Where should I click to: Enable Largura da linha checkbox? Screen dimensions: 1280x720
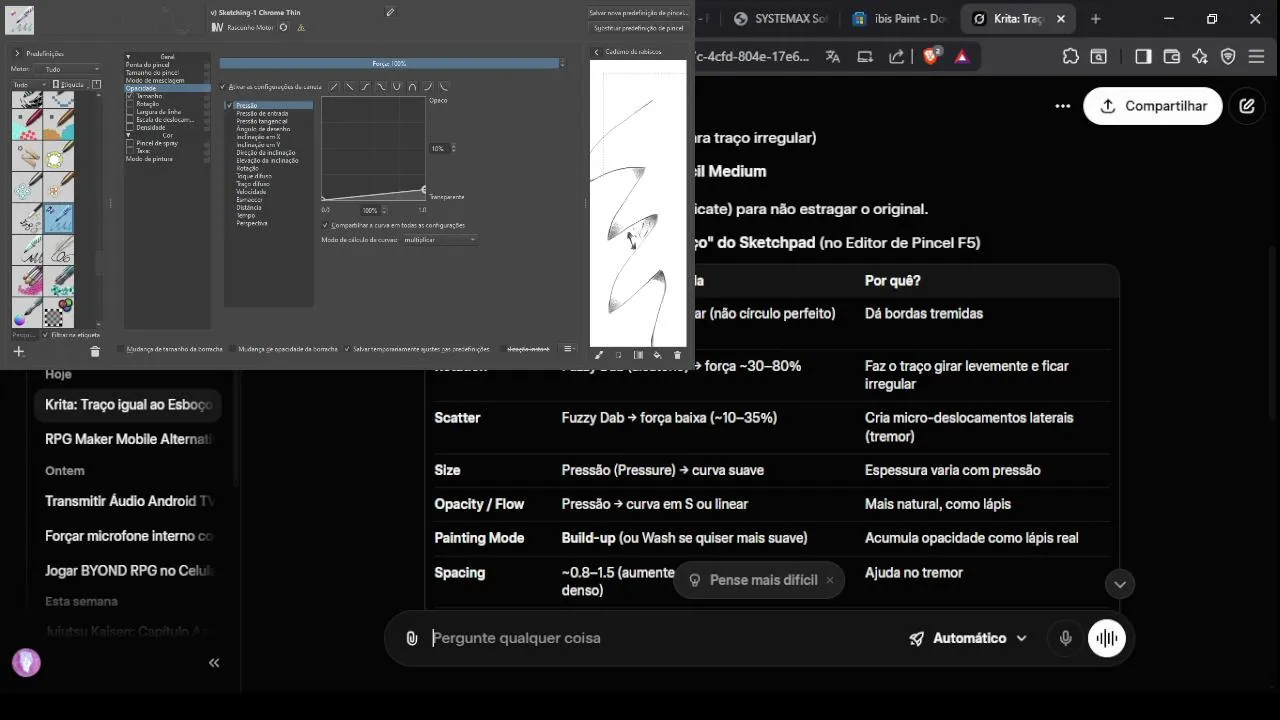(130, 112)
